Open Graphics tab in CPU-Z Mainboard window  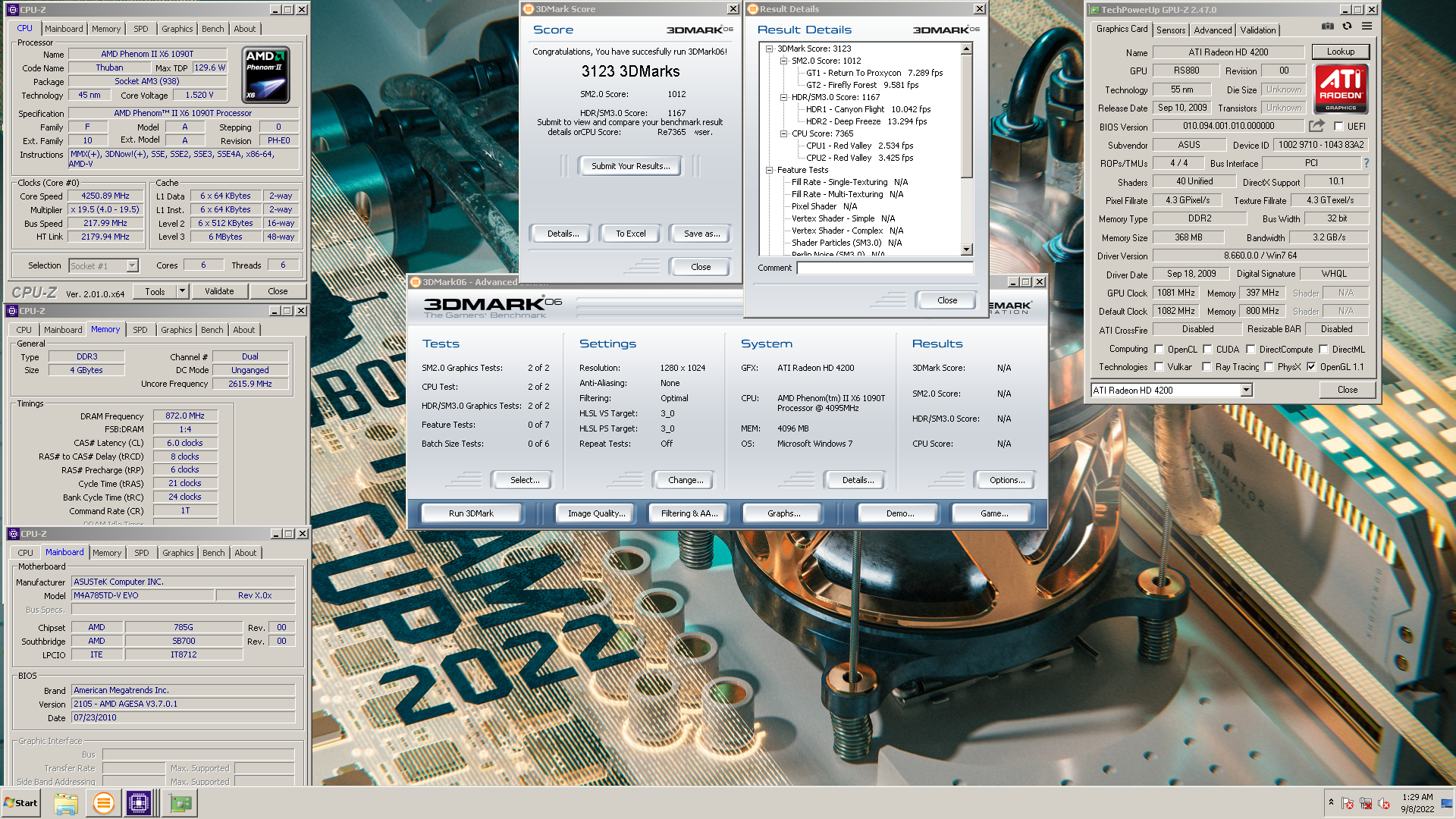pyautogui.click(x=178, y=553)
